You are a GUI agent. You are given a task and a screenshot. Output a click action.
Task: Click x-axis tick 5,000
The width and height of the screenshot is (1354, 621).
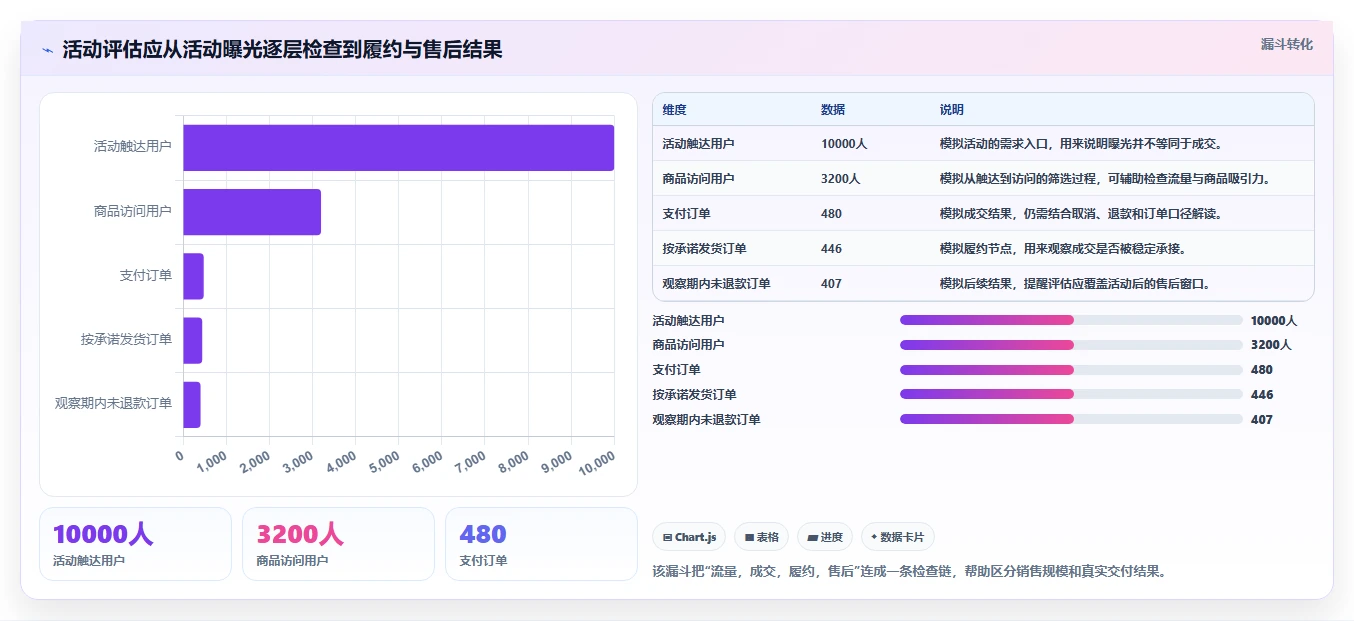coord(384,461)
